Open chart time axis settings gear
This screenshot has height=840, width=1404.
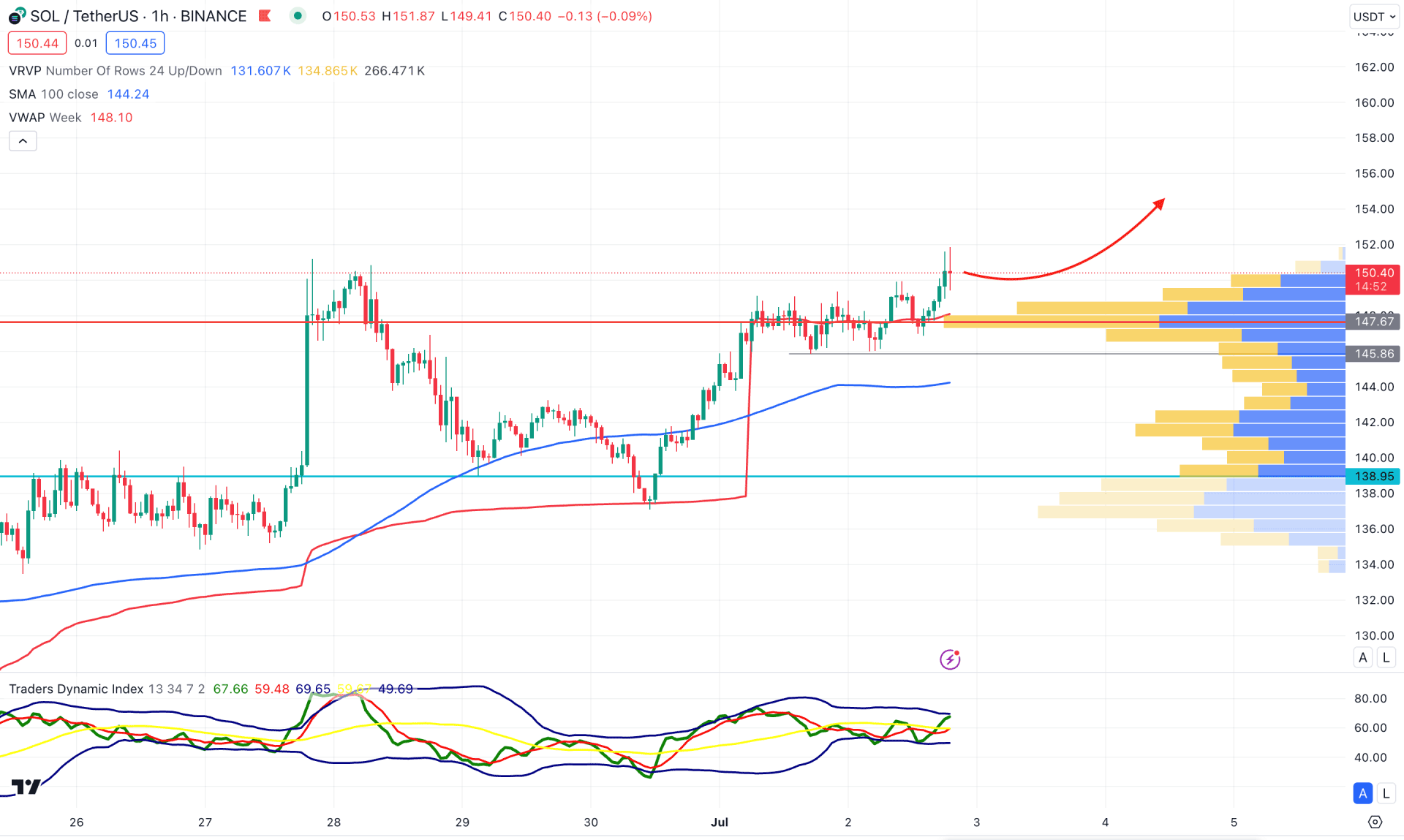[1375, 822]
